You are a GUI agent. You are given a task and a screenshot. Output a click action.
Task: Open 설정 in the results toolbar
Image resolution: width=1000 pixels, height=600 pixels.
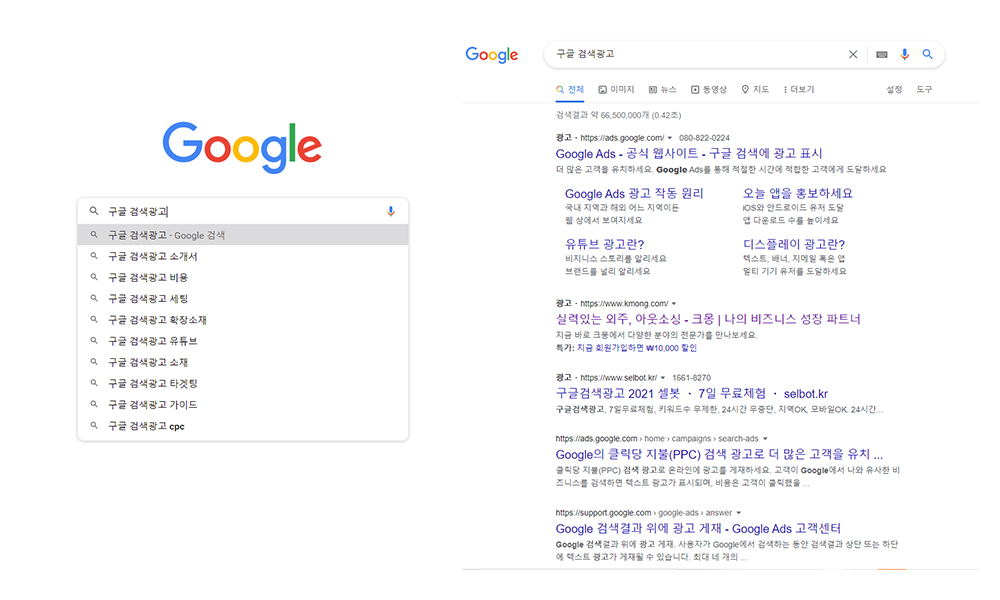[894, 90]
